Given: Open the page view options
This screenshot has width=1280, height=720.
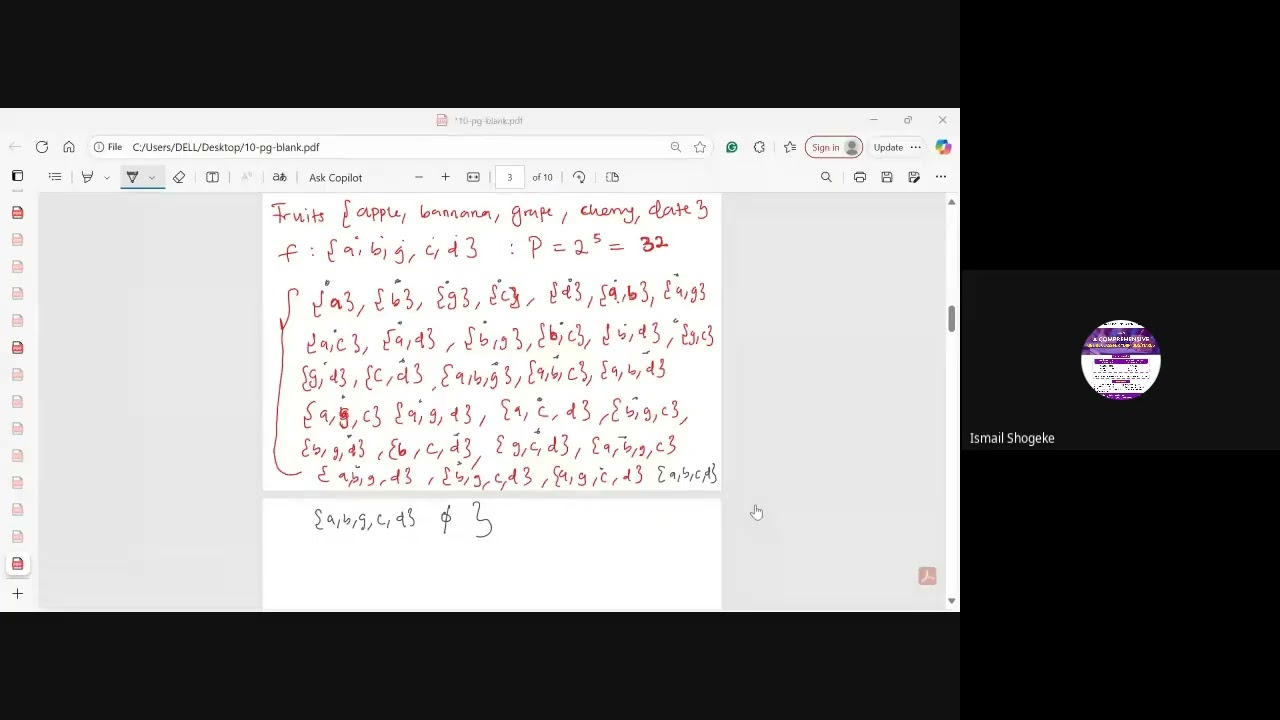Looking at the screenshot, I should pyautogui.click(x=612, y=177).
